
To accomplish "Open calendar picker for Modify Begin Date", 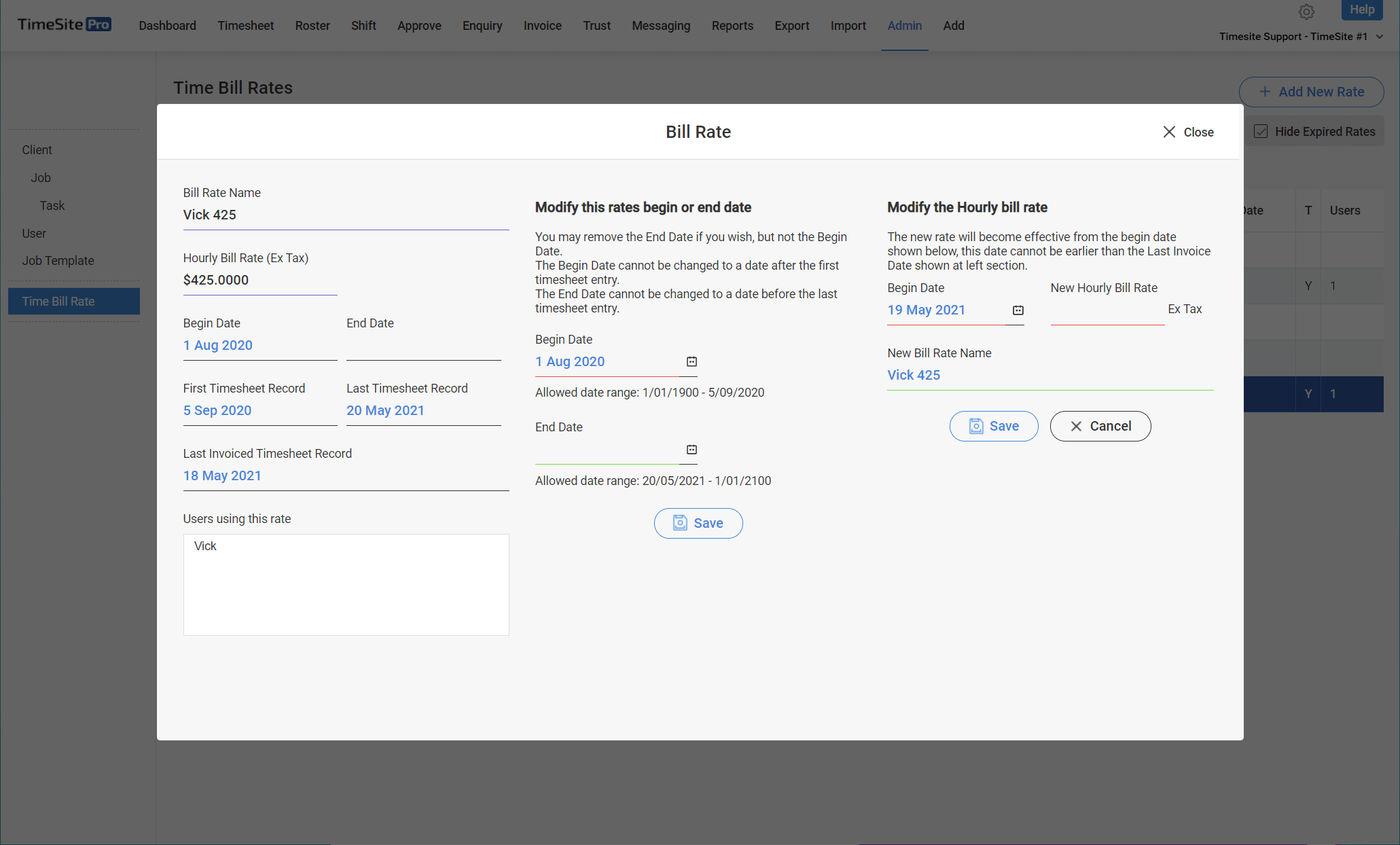I will click(692, 361).
